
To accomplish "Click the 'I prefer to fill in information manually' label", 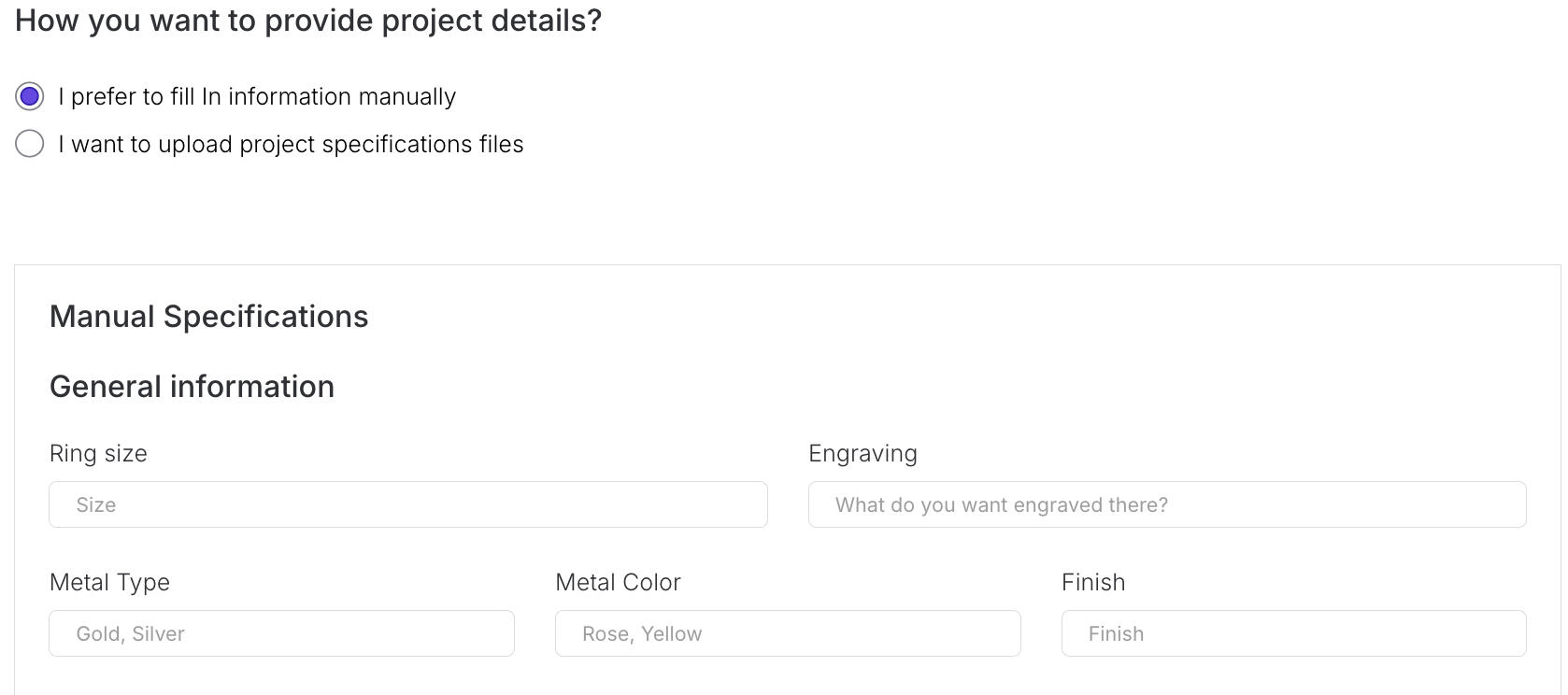I will coord(257,96).
